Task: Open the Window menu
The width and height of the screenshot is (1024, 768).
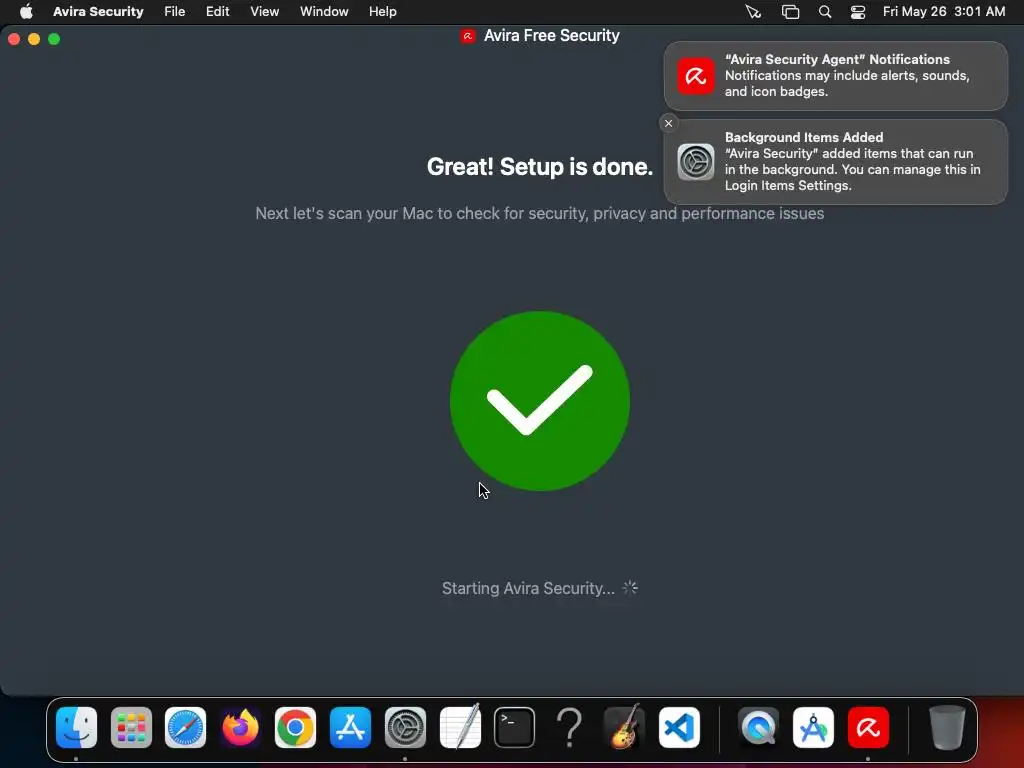Action: pos(324,12)
